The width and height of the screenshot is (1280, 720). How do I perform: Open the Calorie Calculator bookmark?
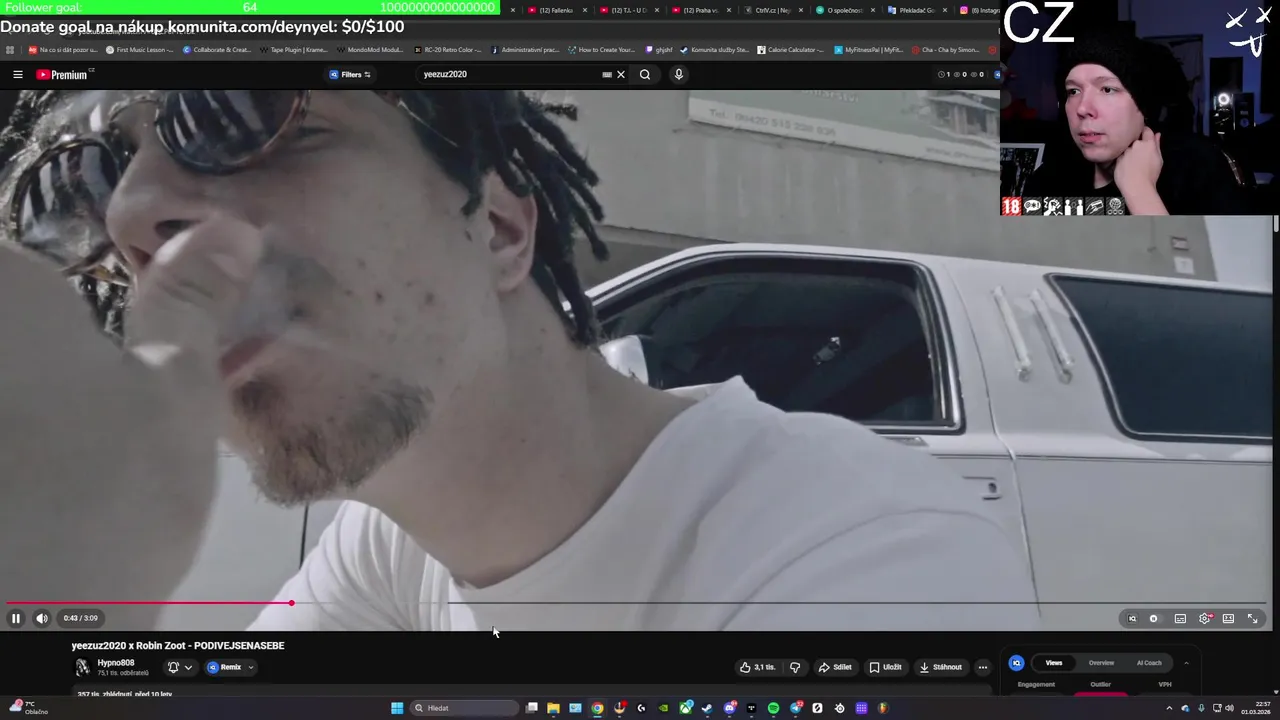[x=791, y=49]
